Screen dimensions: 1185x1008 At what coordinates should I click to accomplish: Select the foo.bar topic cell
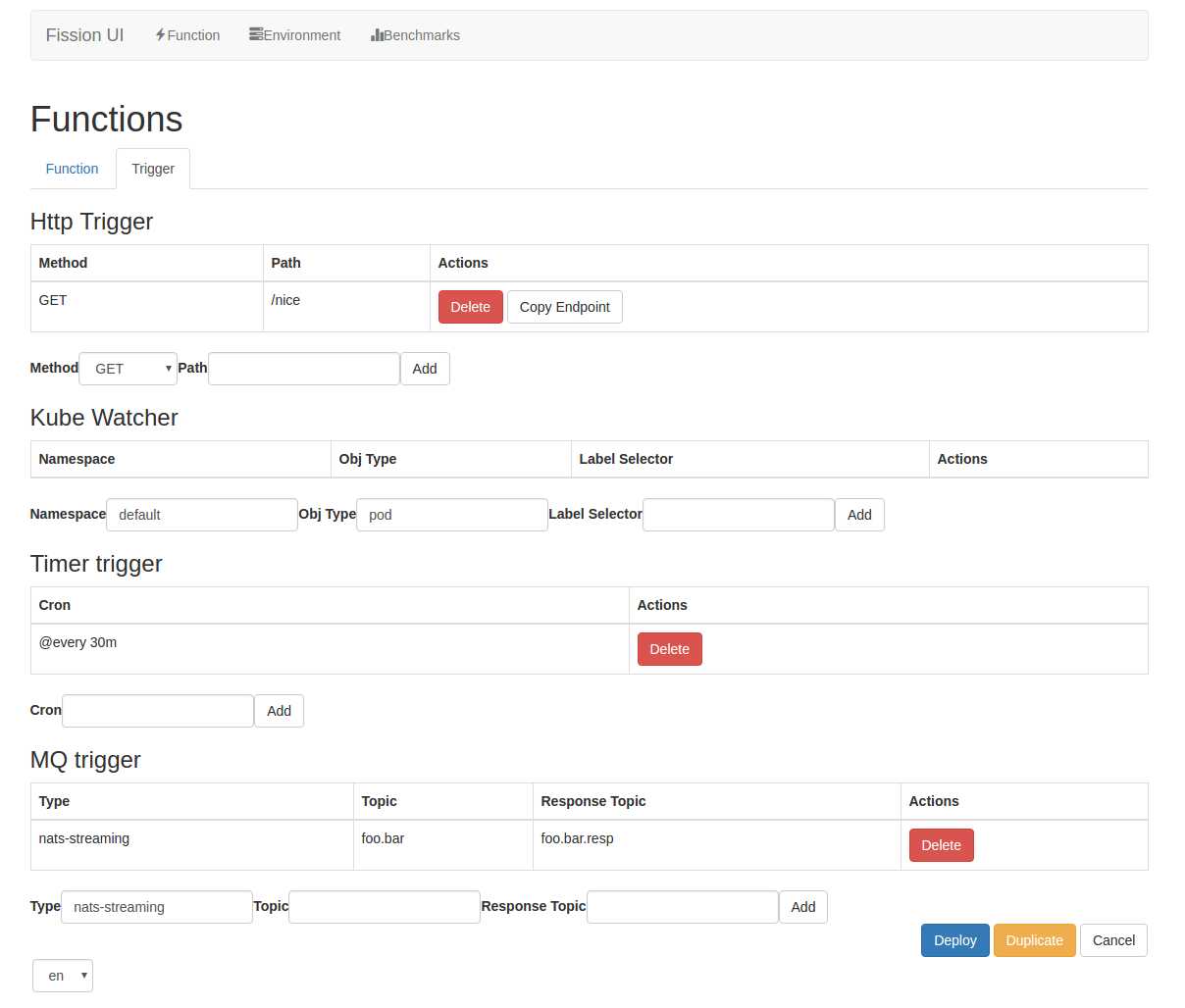tap(443, 845)
